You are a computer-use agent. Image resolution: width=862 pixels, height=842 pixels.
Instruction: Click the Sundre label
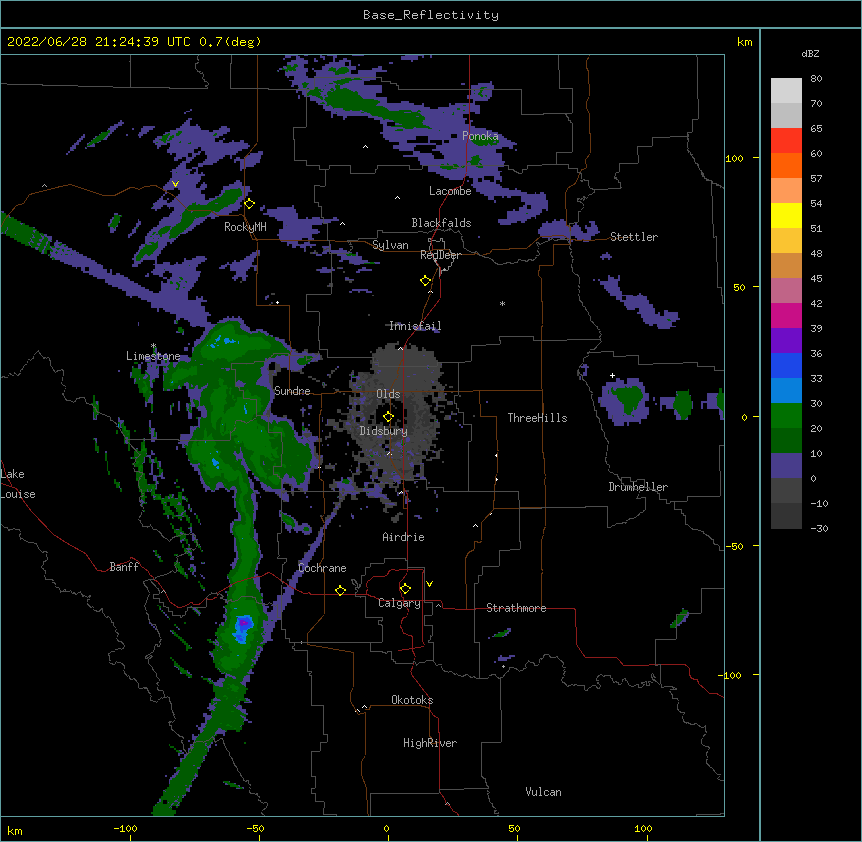[292, 391]
